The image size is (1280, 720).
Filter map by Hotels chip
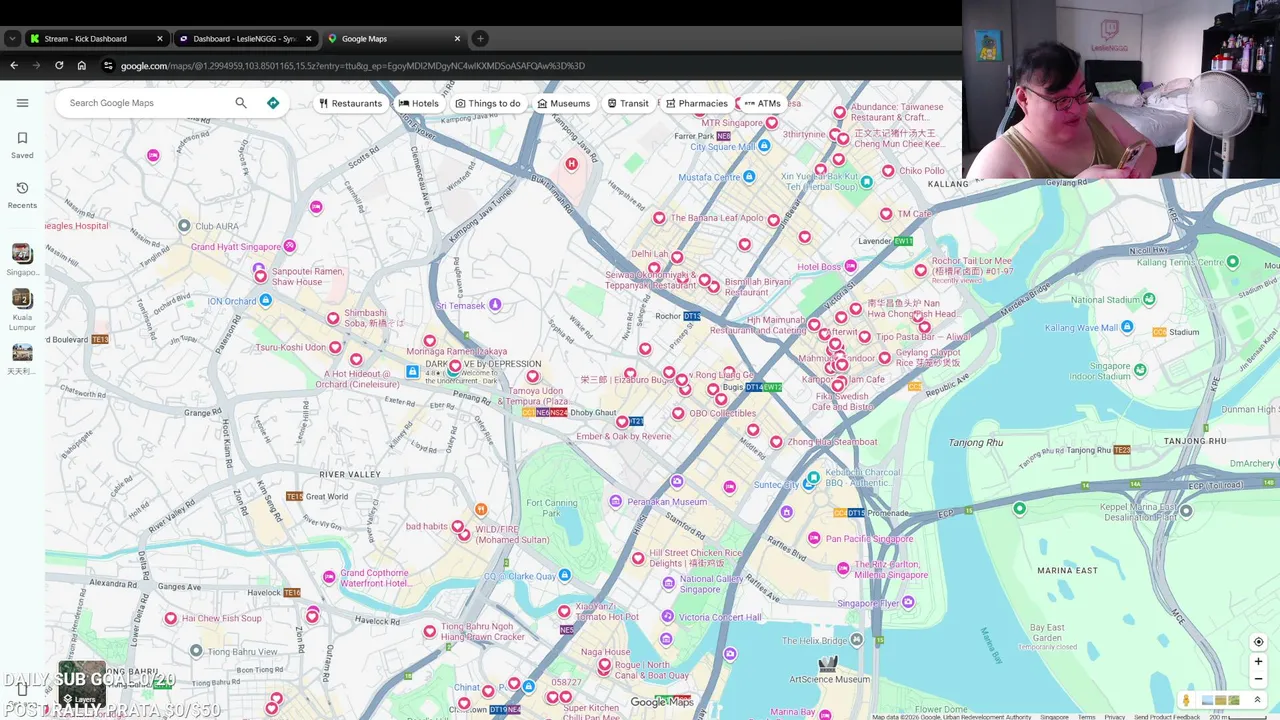[x=419, y=103]
